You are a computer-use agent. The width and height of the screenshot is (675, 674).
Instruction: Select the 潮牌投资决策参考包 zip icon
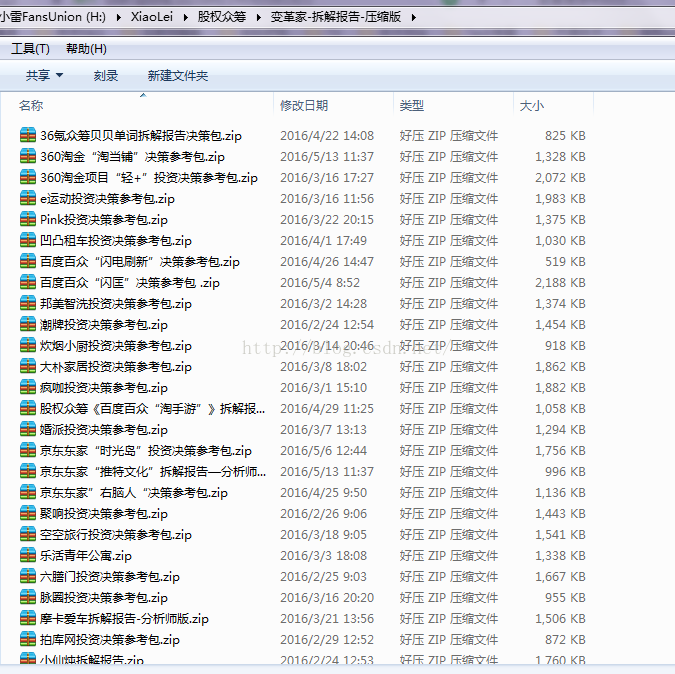point(28,325)
